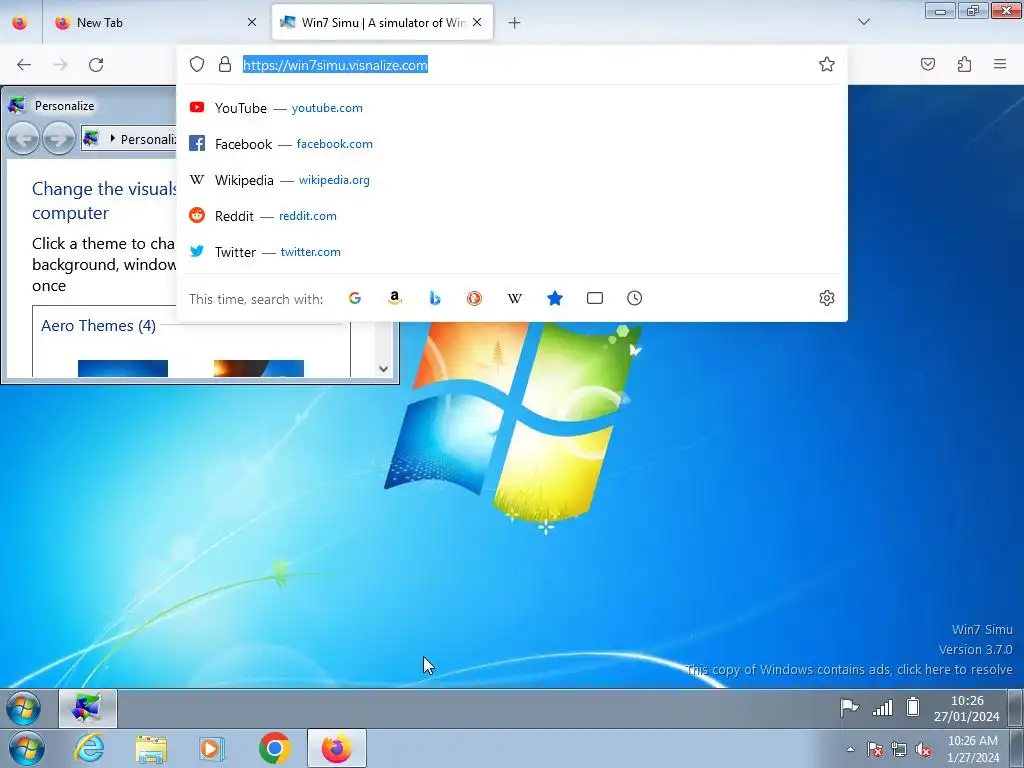Open the simulated Windows 7 Start orb
1024x768 pixels.
point(23,708)
